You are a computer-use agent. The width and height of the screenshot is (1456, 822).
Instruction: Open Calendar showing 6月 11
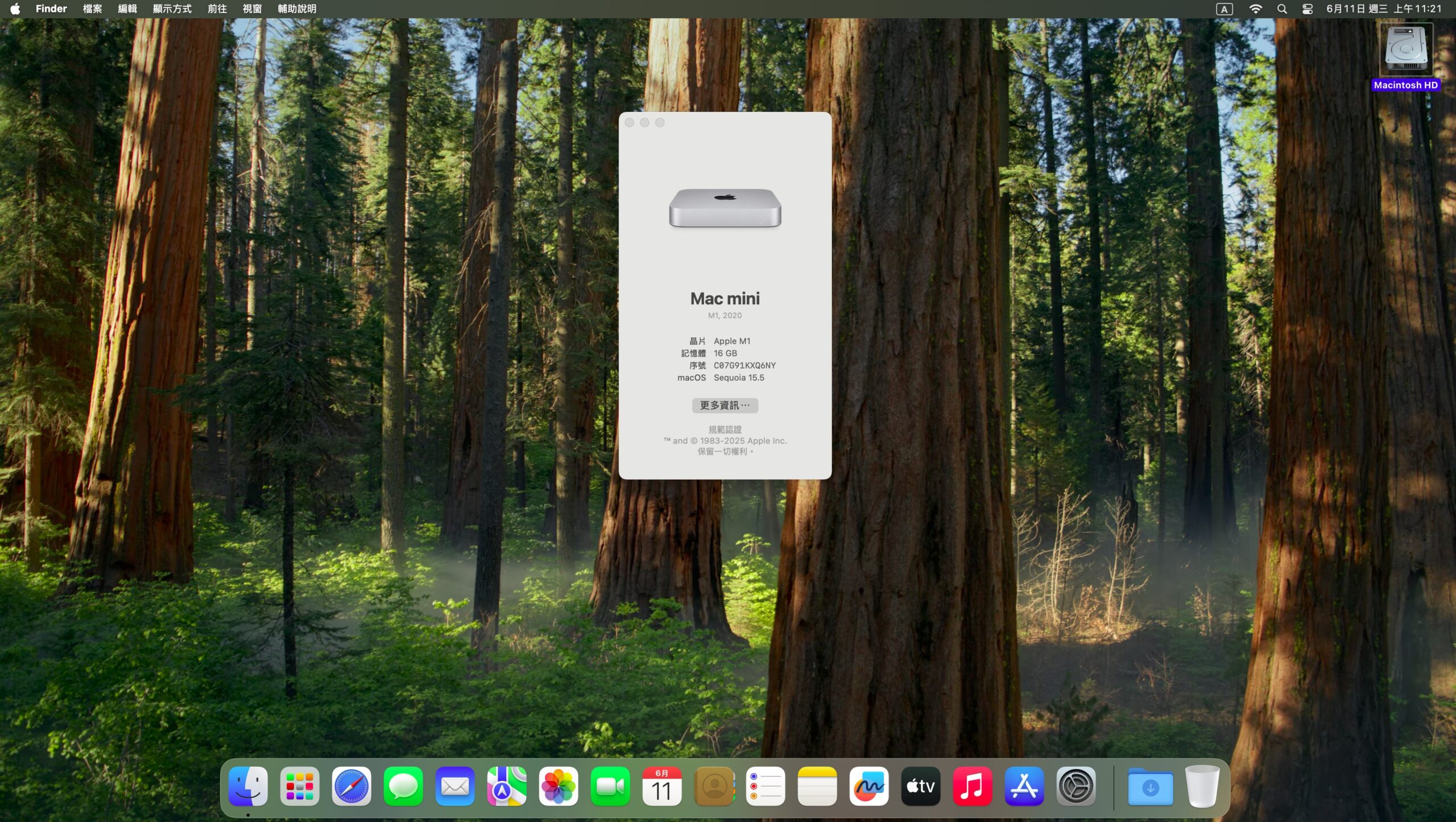click(x=662, y=786)
